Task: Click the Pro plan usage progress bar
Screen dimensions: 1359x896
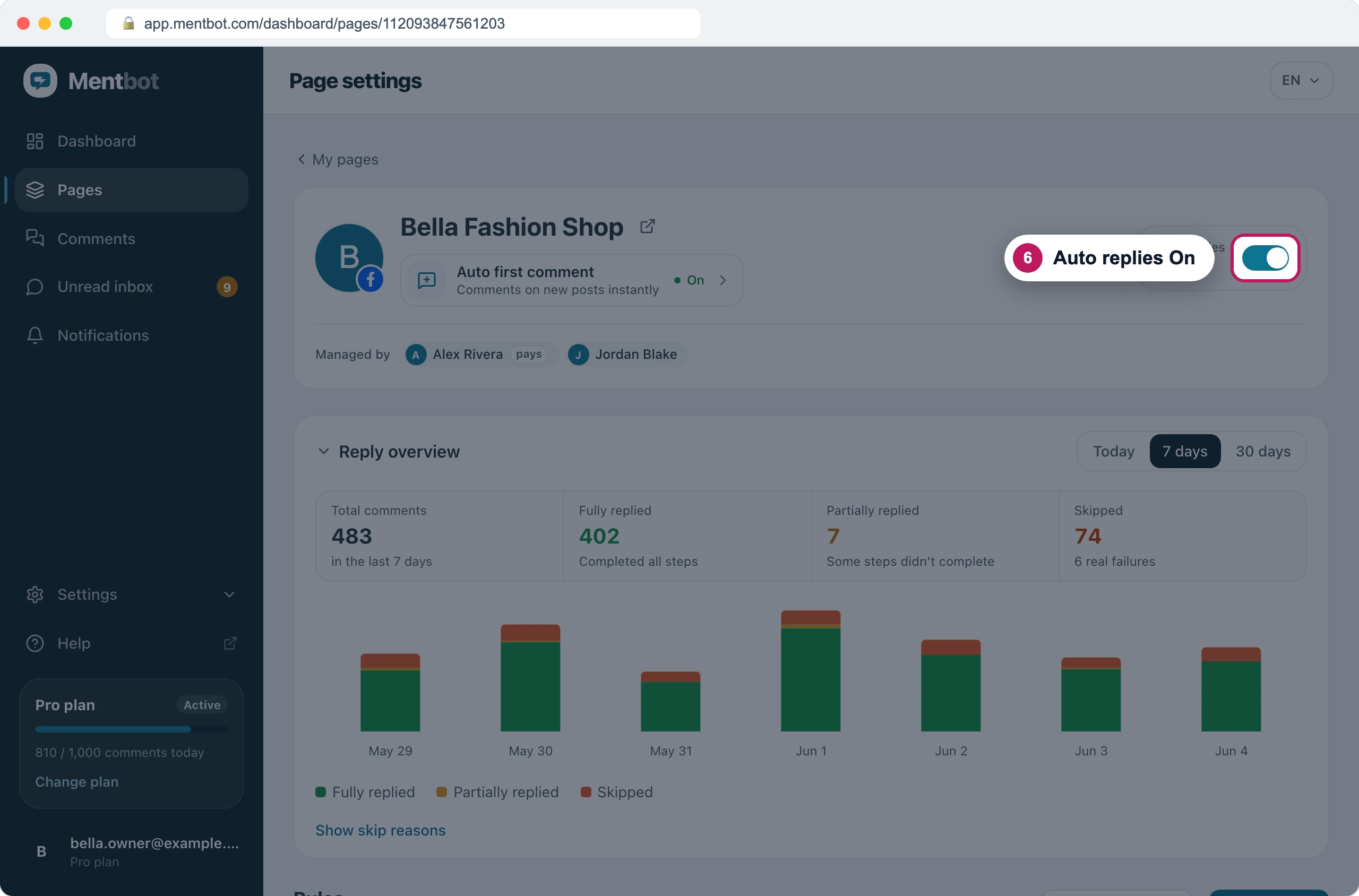Action: pyautogui.click(x=132, y=729)
